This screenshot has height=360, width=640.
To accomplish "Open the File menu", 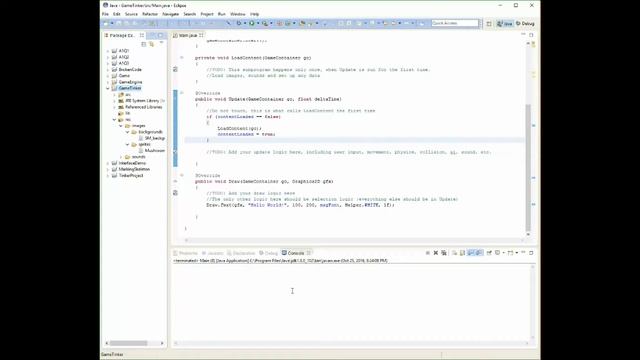I will pyautogui.click(x=105, y=14).
